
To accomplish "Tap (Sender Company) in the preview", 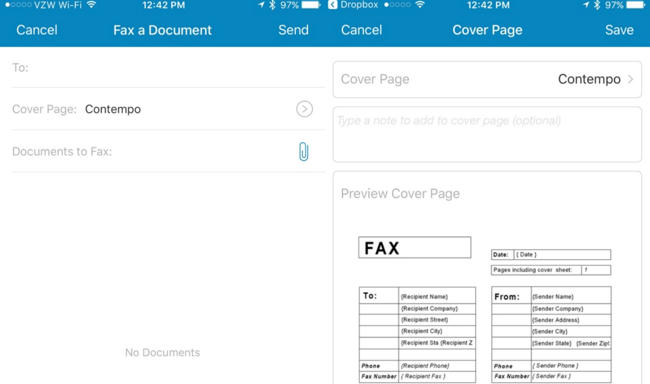I will pyautogui.click(x=558, y=309).
